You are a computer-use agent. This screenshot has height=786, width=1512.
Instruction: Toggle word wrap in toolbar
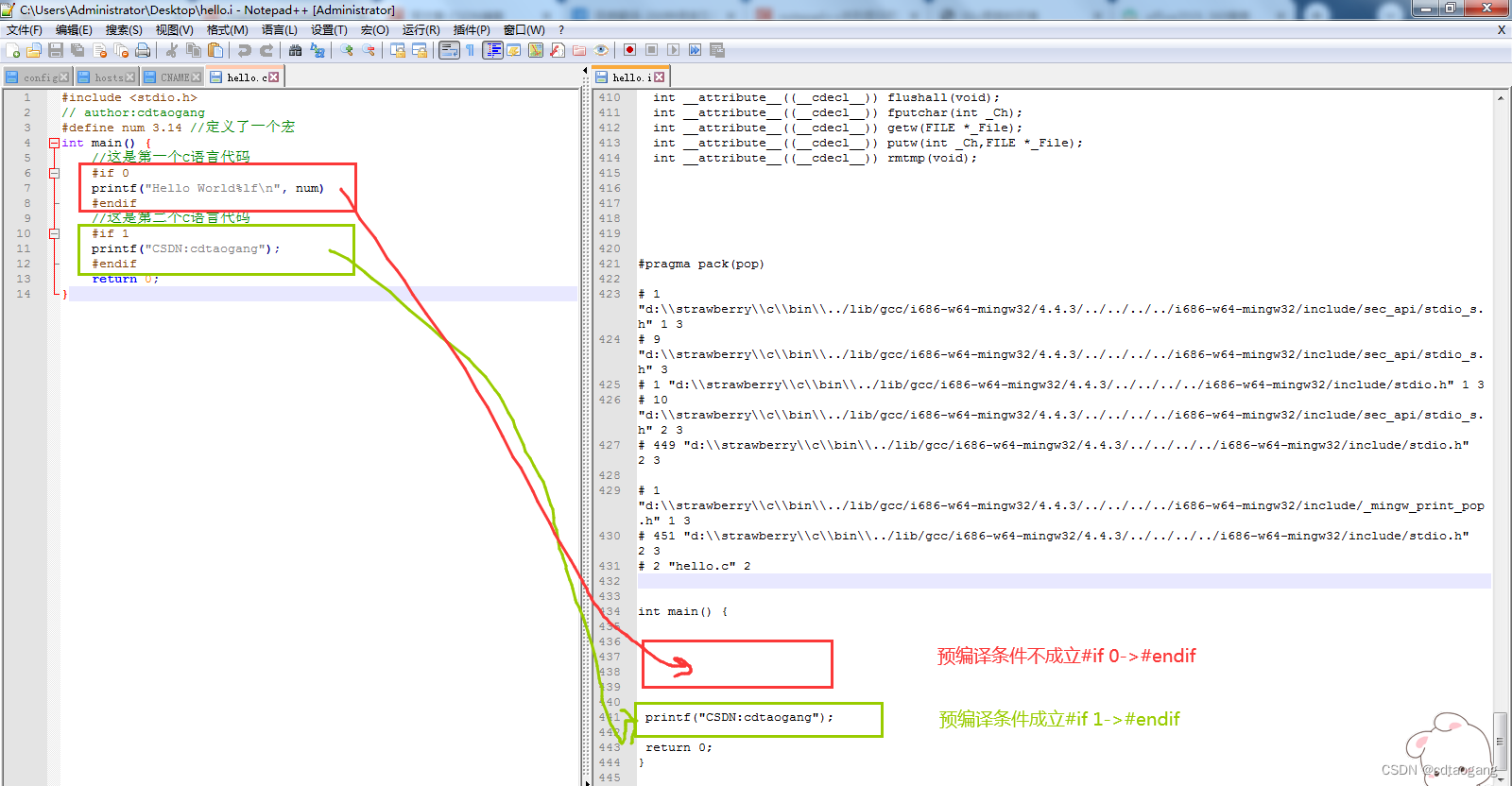point(449,50)
